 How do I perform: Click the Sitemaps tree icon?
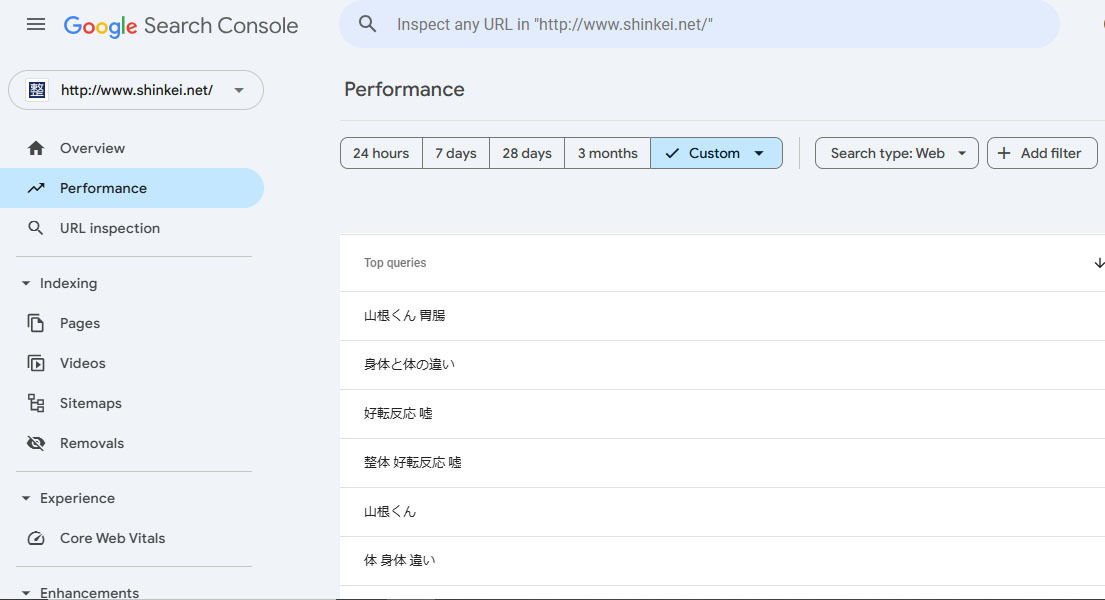(x=36, y=403)
